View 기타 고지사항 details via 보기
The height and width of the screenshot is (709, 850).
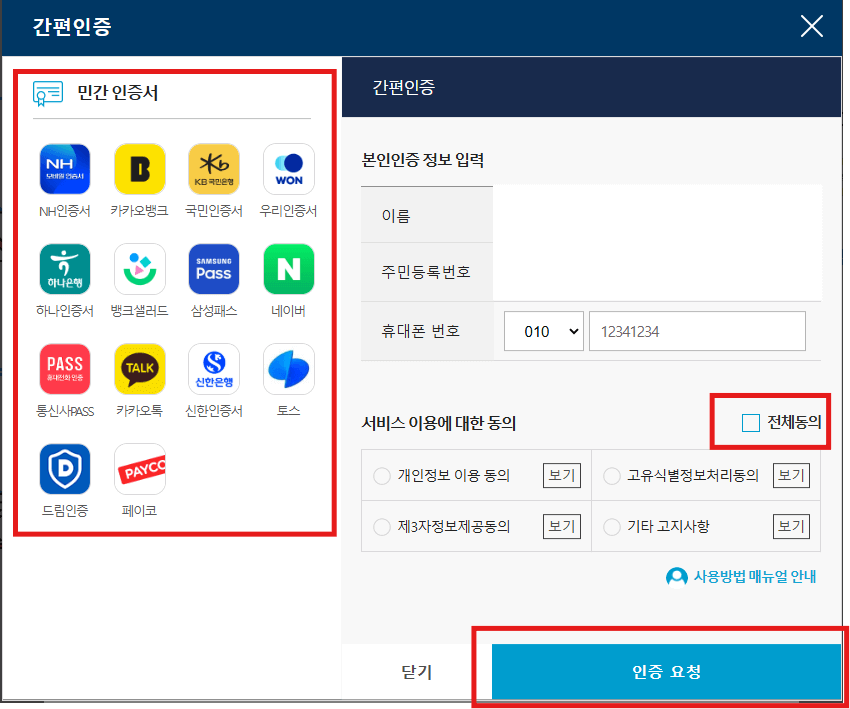pyautogui.click(x=791, y=526)
